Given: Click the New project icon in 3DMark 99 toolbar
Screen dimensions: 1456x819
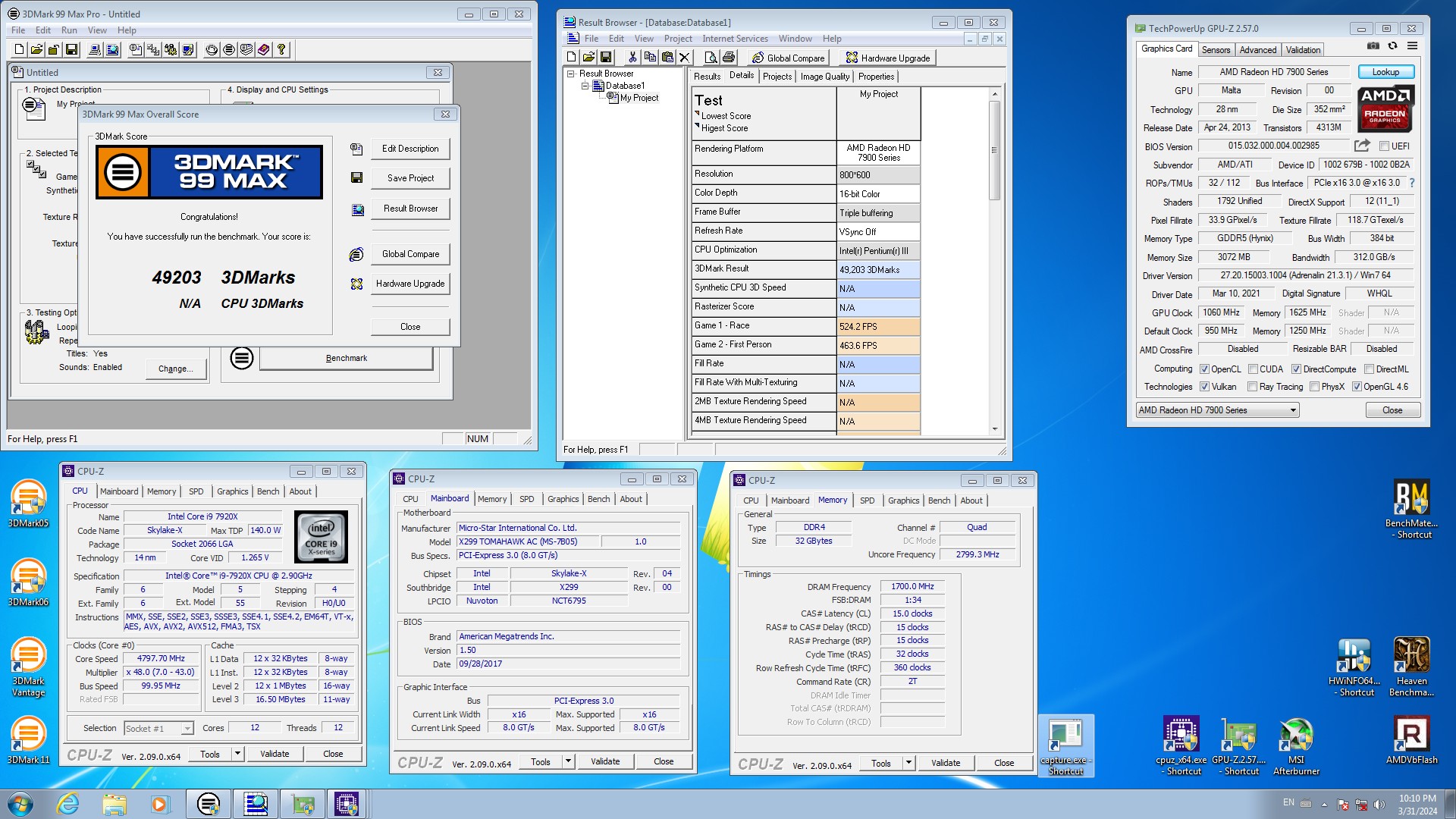Looking at the screenshot, I should tap(20, 50).
